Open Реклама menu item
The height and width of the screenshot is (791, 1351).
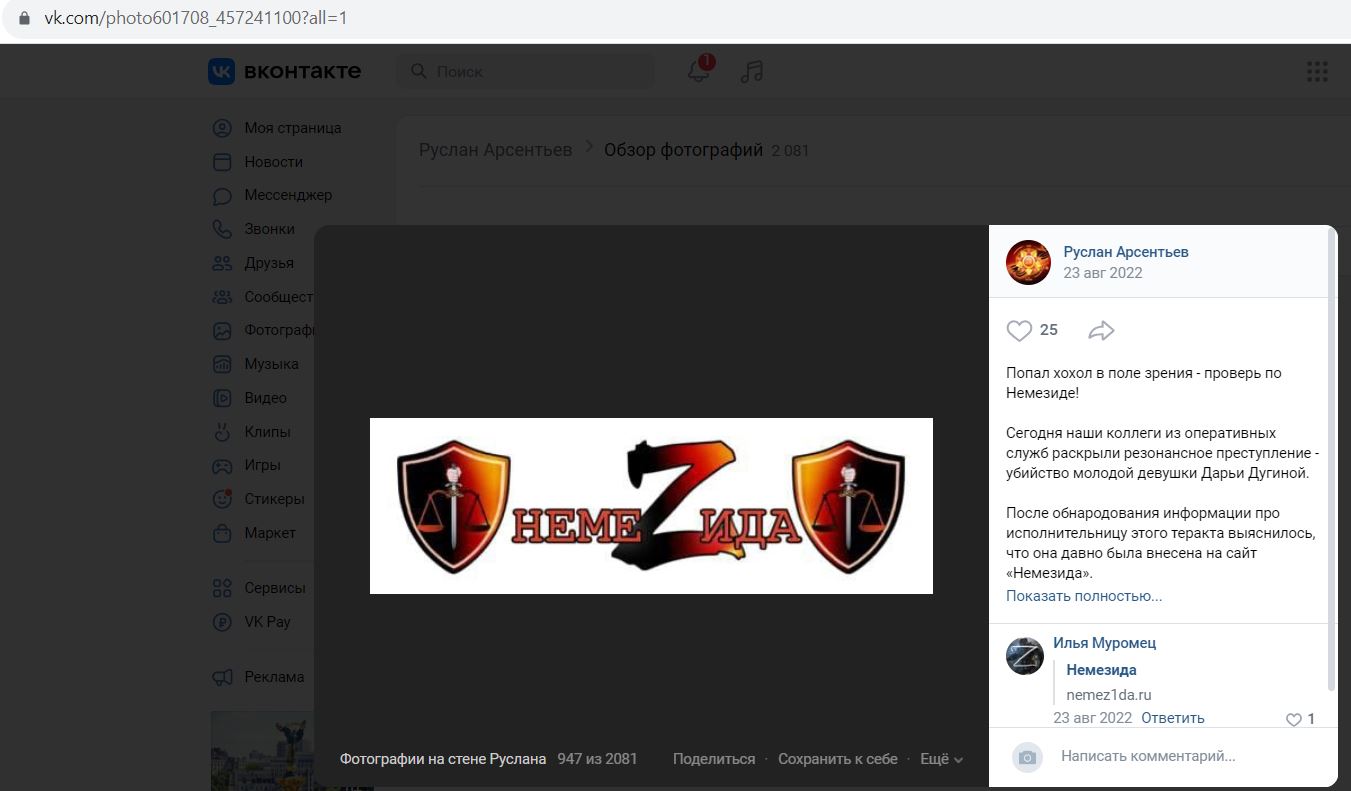[x=274, y=677]
